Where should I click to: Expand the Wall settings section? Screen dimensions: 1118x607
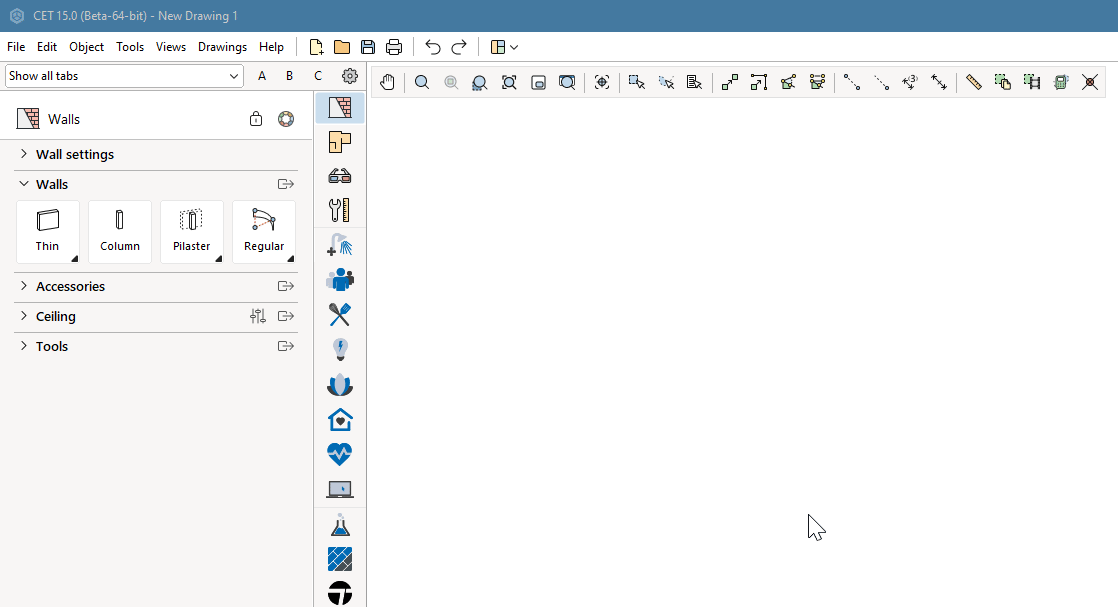[24, 154]
